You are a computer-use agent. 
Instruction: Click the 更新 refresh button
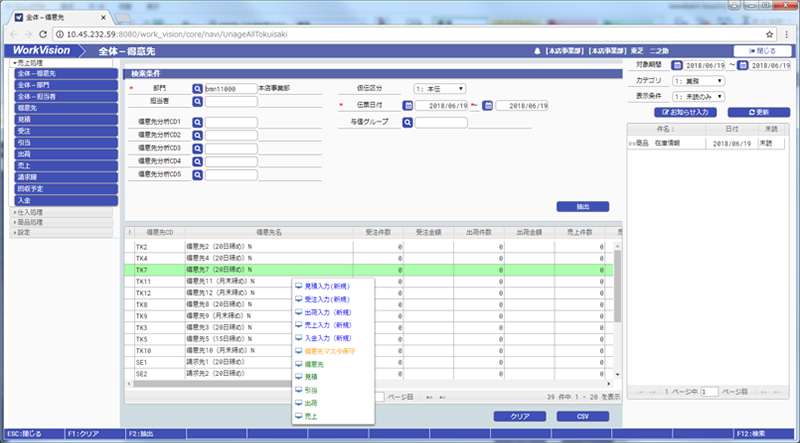[759, 112]
